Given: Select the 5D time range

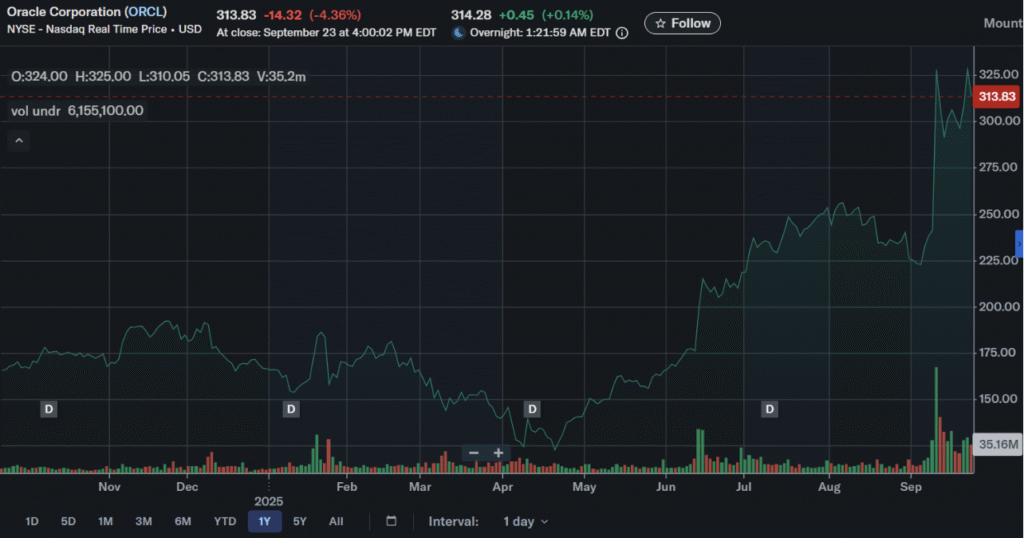Looking at the screenshot, I should pos(68,522).
